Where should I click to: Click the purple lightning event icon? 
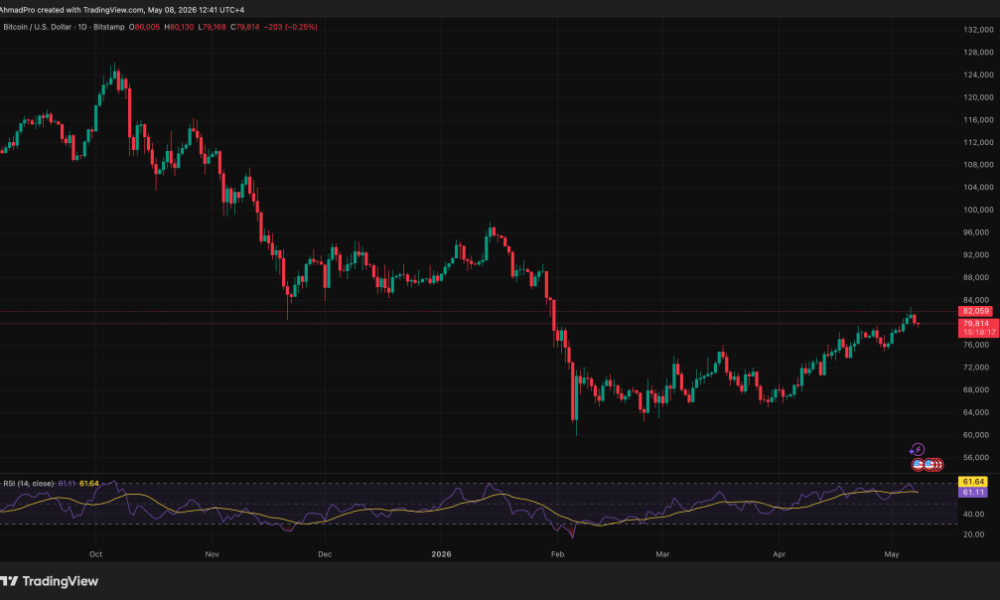click(916, 450)
